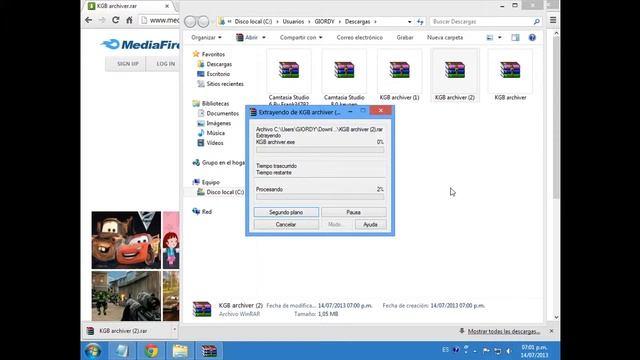Click Correo electrónico toolbar option
Image resolution: width=640 pixels, height=360 pixels.
tap(360, 38)
